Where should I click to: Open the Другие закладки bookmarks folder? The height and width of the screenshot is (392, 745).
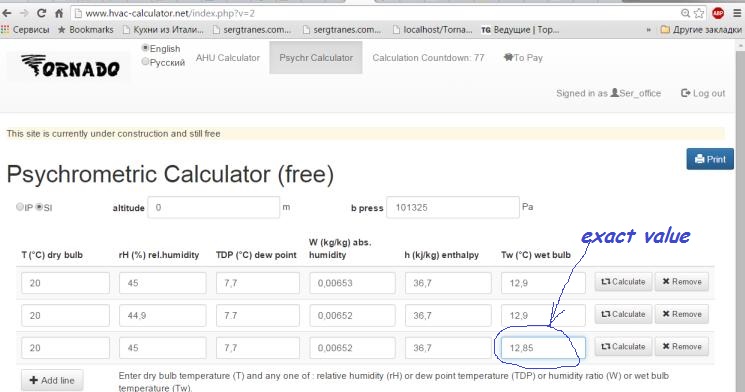701,29
